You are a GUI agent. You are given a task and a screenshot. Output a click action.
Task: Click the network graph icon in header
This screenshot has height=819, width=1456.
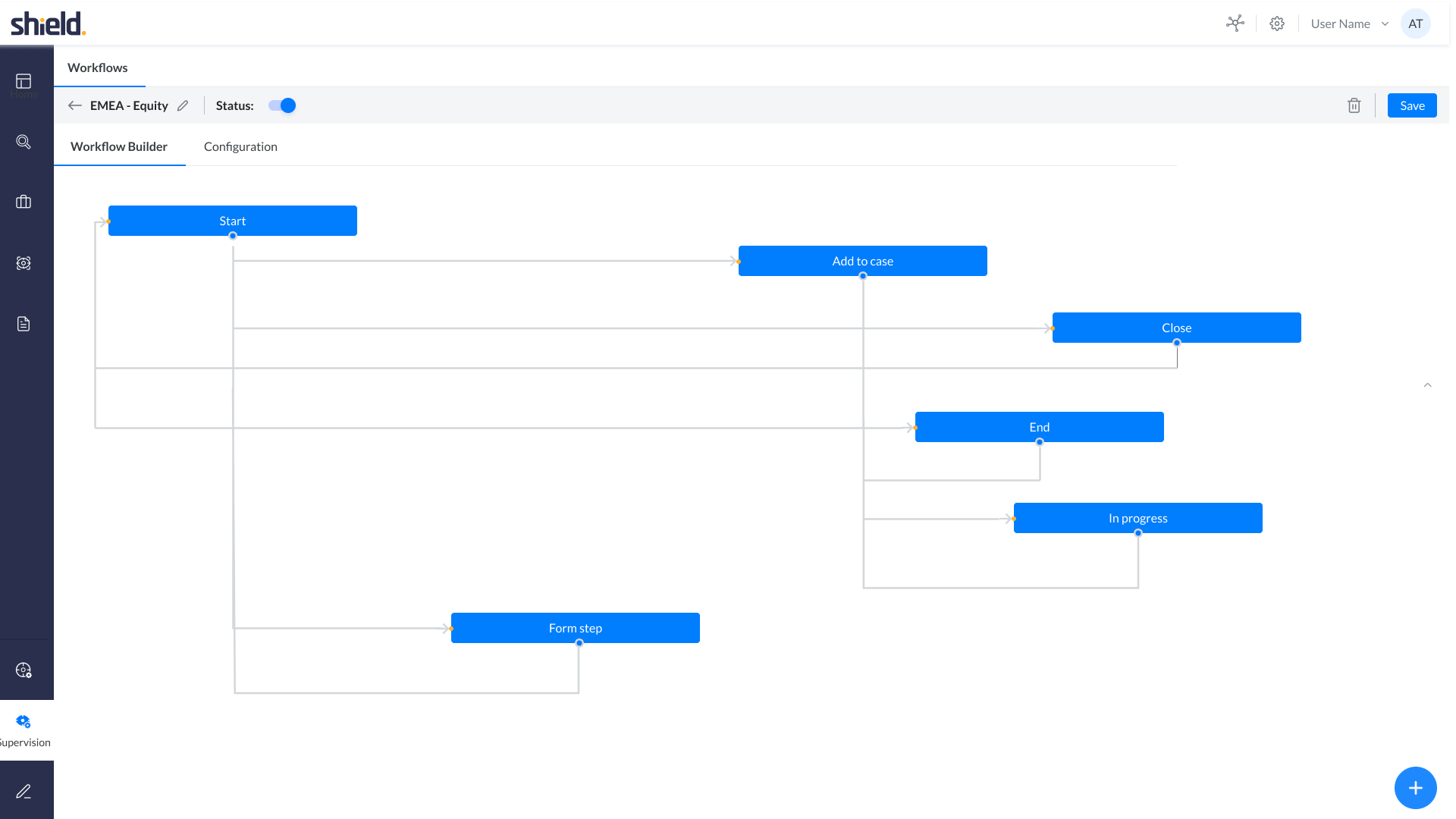[x=1235, y=24]
